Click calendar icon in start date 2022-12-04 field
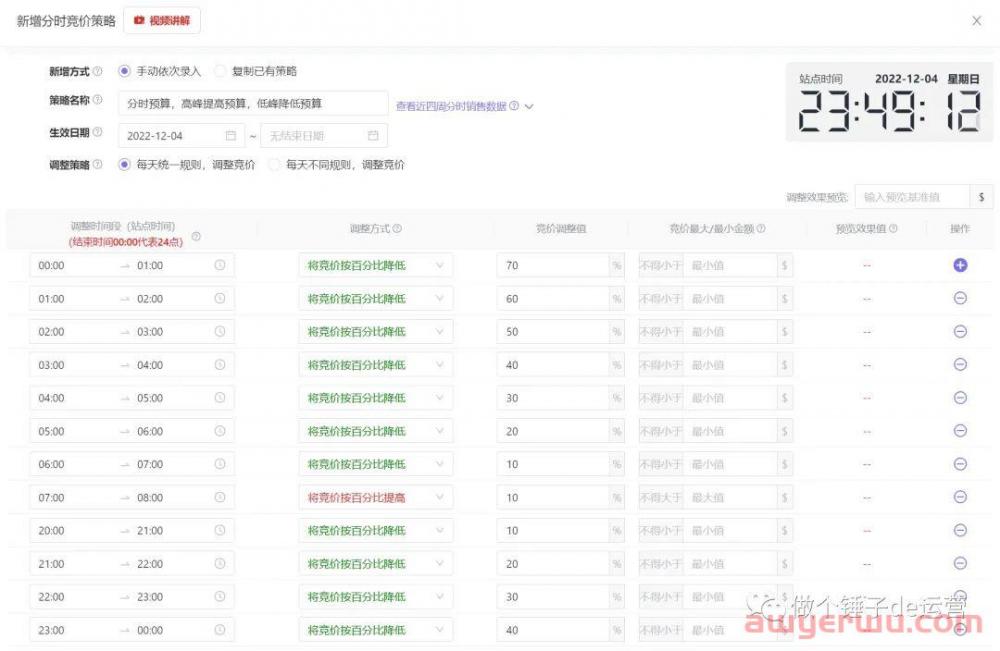 point(231,135)
